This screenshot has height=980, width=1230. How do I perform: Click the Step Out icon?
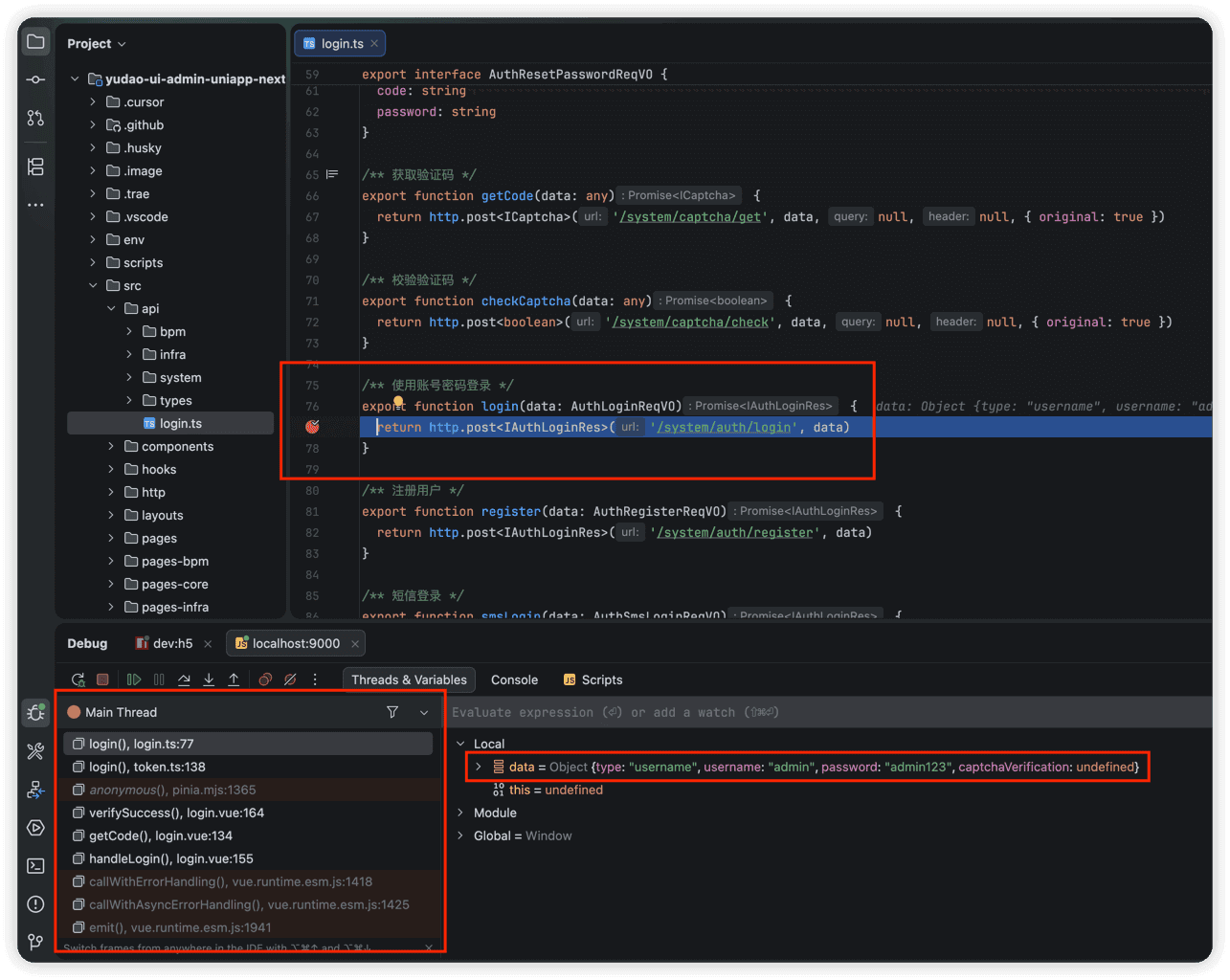(234, 679)
